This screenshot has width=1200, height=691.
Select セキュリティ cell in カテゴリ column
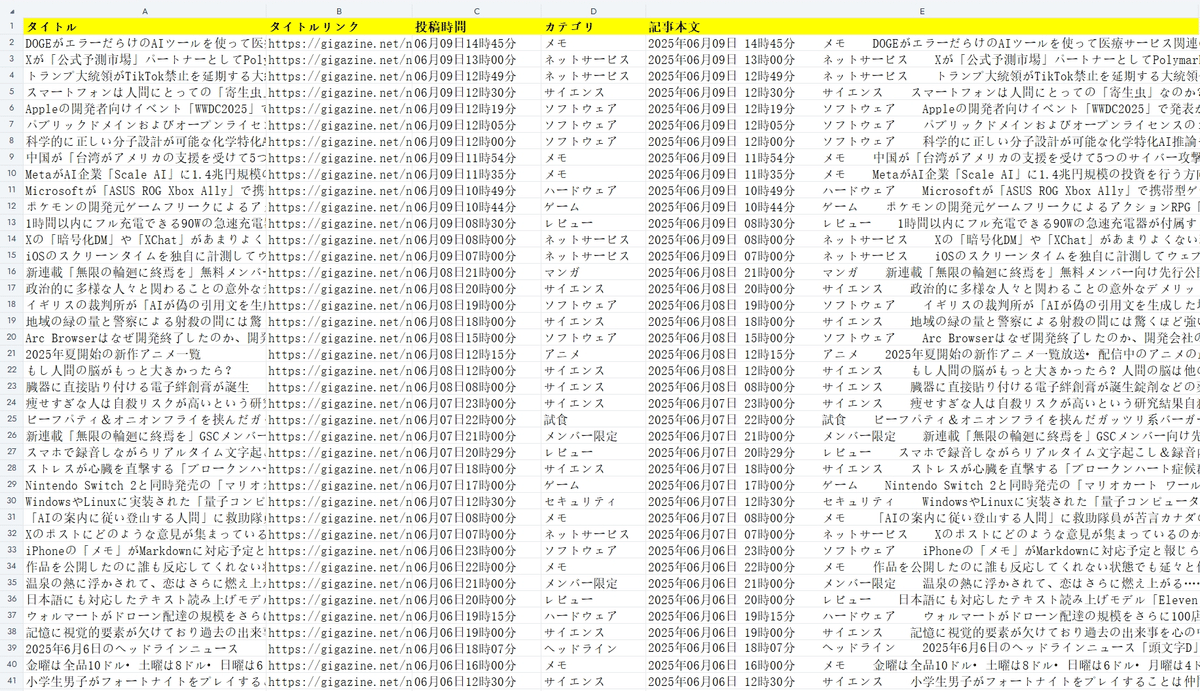(x=593, y=500)
